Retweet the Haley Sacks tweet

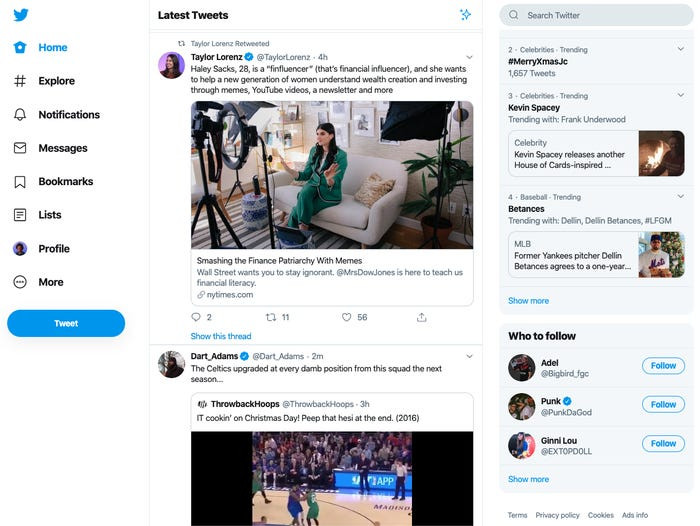click(x=271, y=317)
